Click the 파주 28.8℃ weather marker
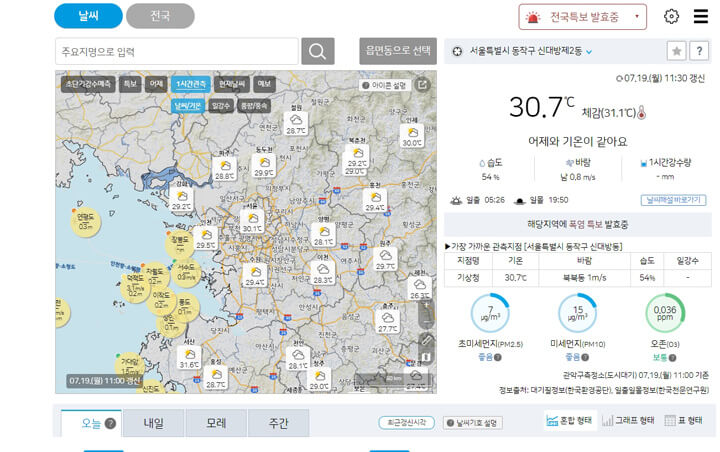The image size is (720, 452). (x=225, y=169)
